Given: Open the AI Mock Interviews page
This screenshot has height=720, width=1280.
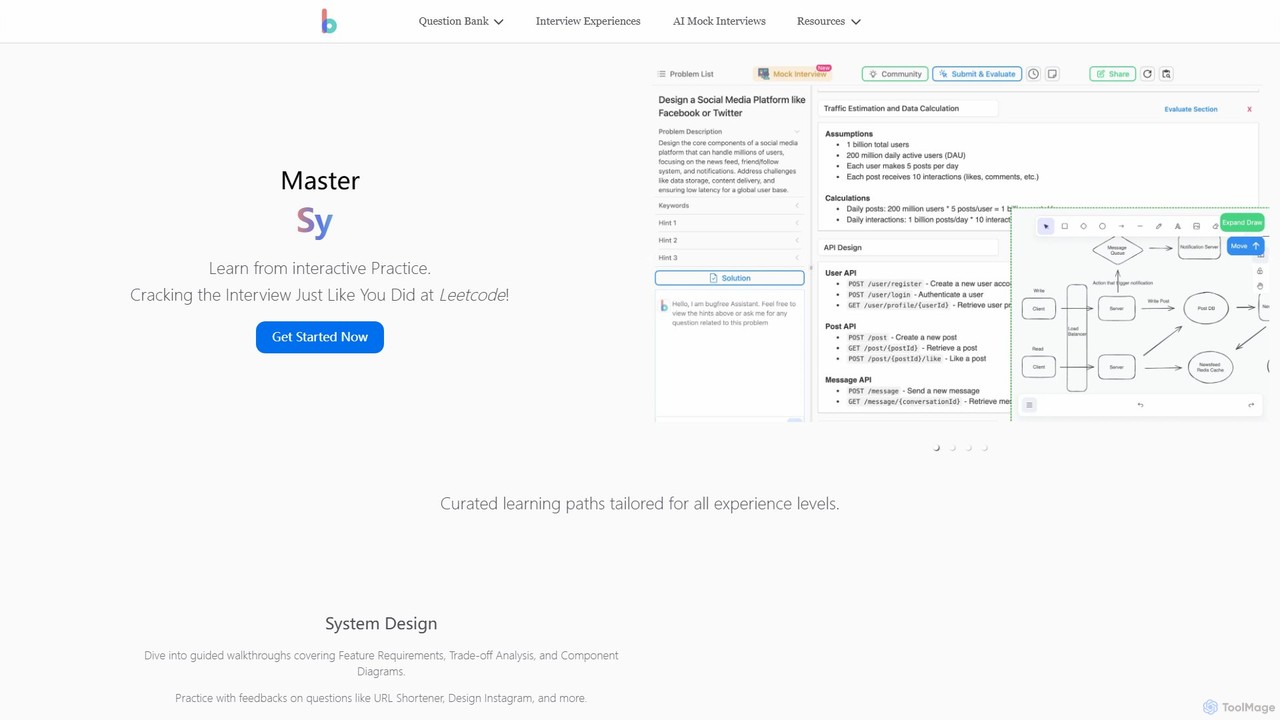Looking at the screenshot, I should 719,21.
